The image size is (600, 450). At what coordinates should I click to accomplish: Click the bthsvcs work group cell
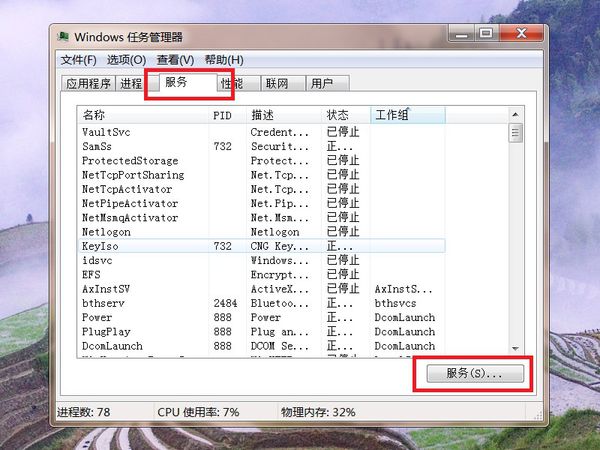pos(395,303)
